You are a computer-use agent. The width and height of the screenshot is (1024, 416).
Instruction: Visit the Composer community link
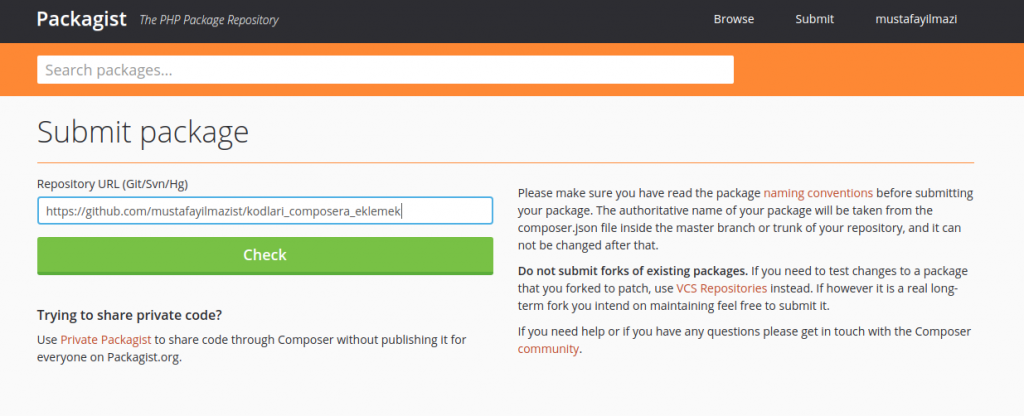click(548, 349)
